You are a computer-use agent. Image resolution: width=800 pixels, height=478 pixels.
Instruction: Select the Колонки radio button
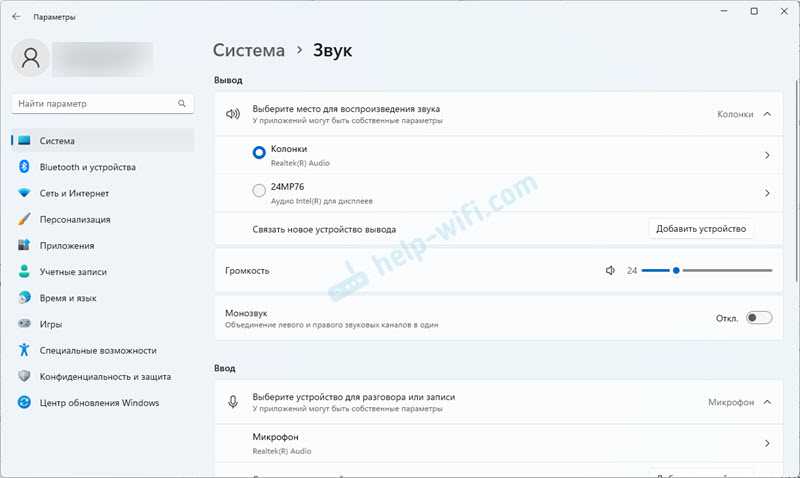(x=259, y=153)
